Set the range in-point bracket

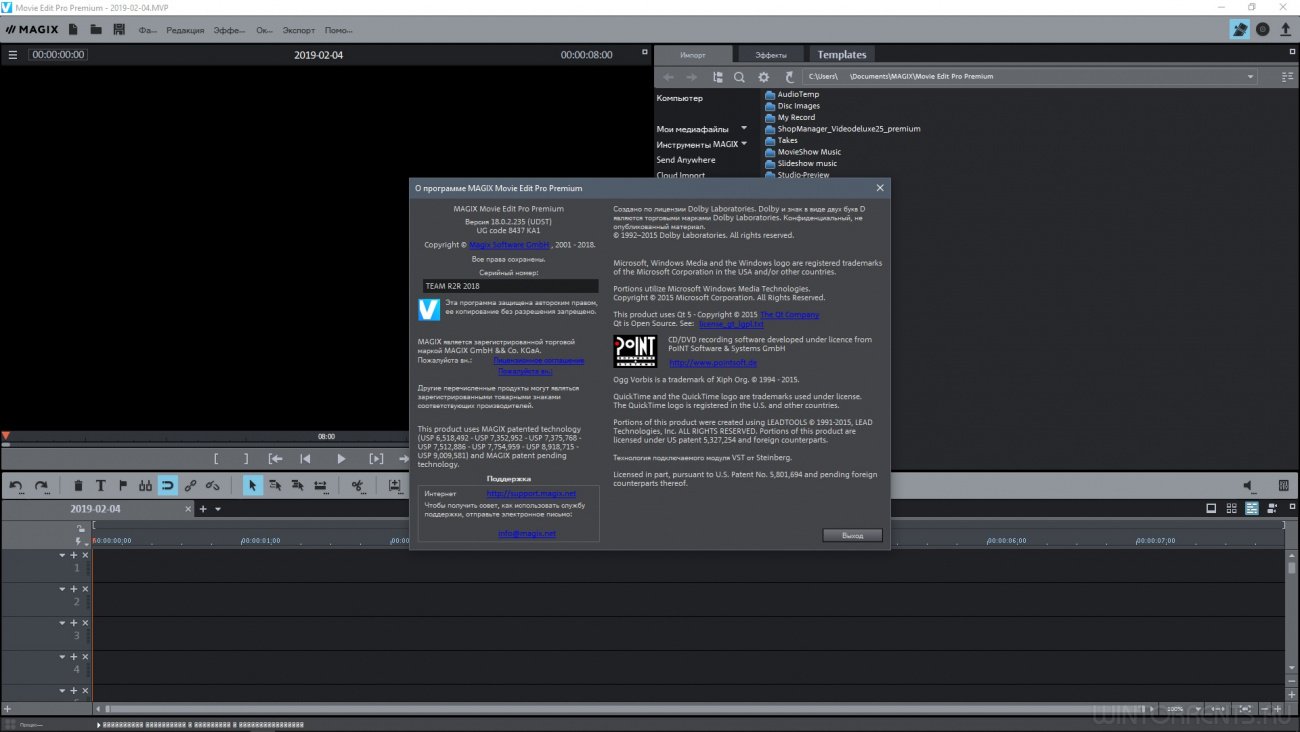215,459
